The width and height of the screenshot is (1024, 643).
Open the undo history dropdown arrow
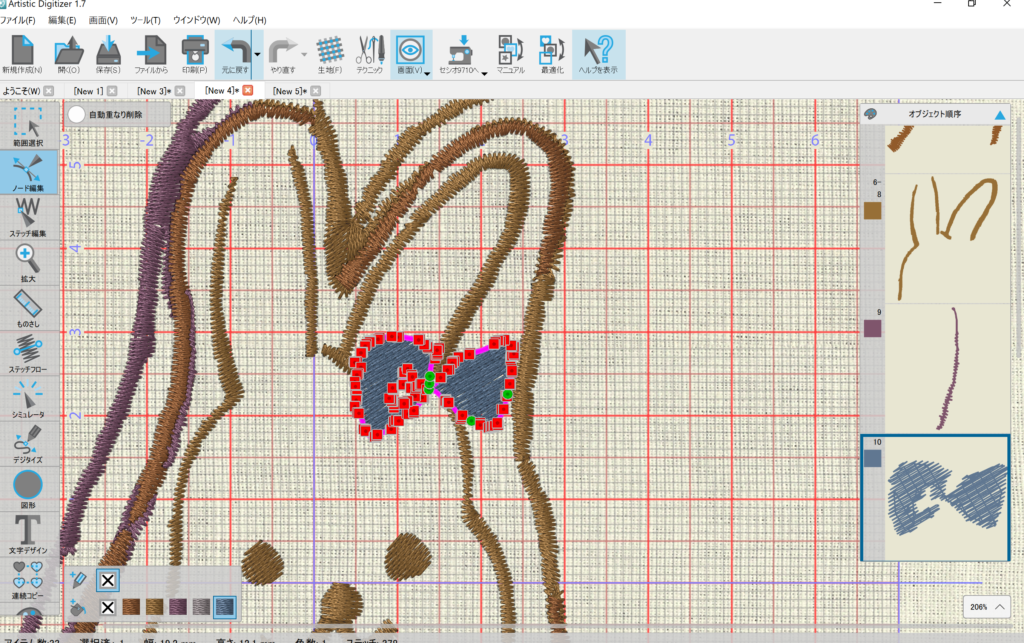point(258,55)
